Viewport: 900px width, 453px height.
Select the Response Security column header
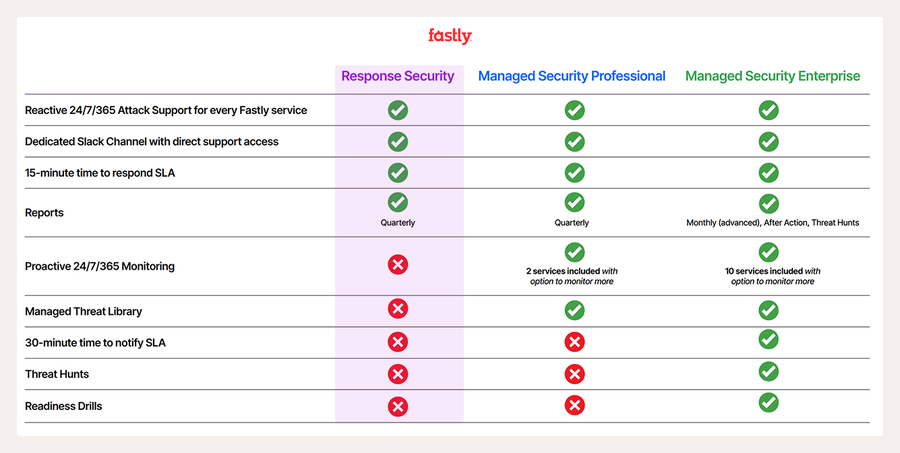(398, 76)
